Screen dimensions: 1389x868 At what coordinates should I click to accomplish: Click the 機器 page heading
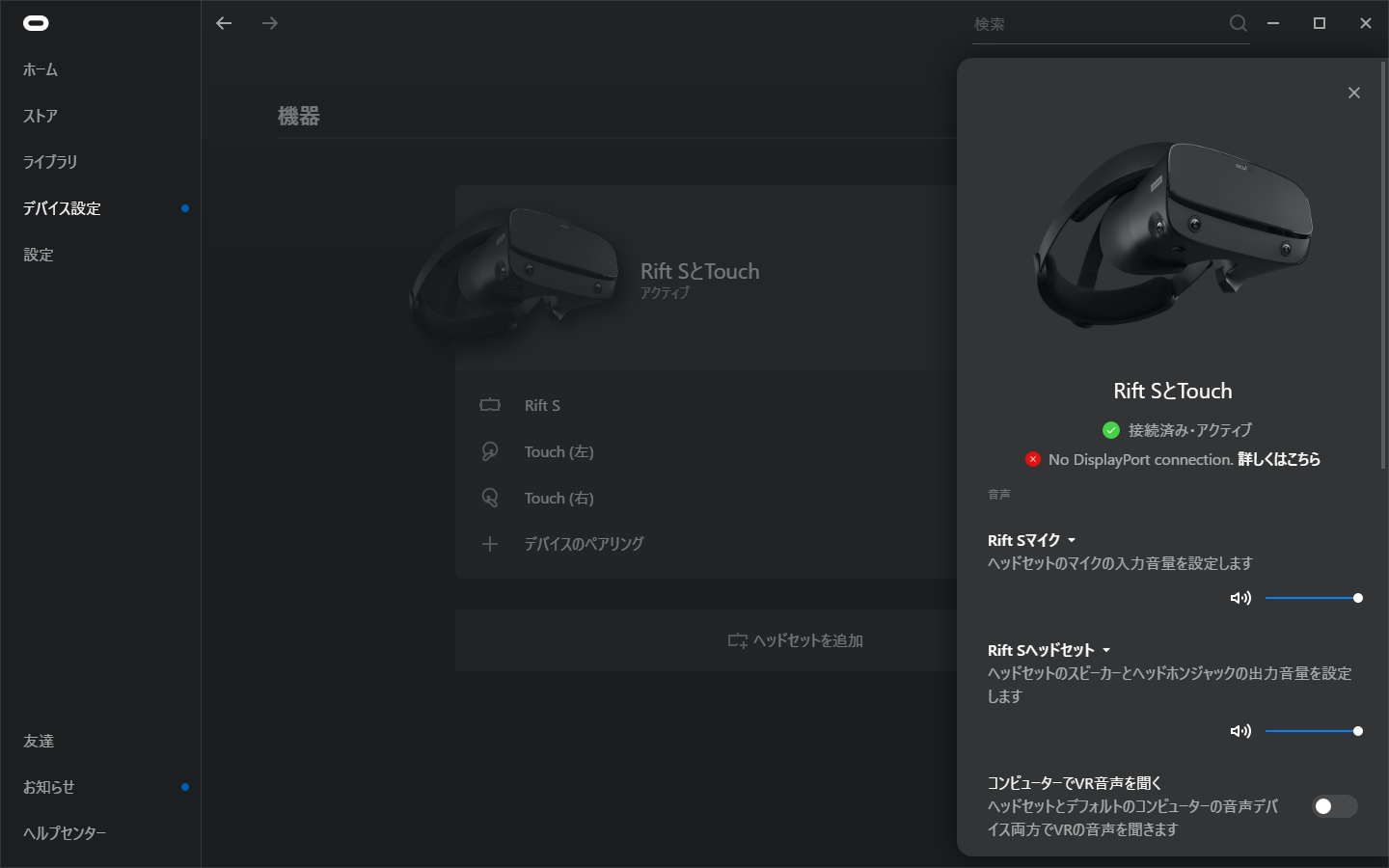(299, 116)
